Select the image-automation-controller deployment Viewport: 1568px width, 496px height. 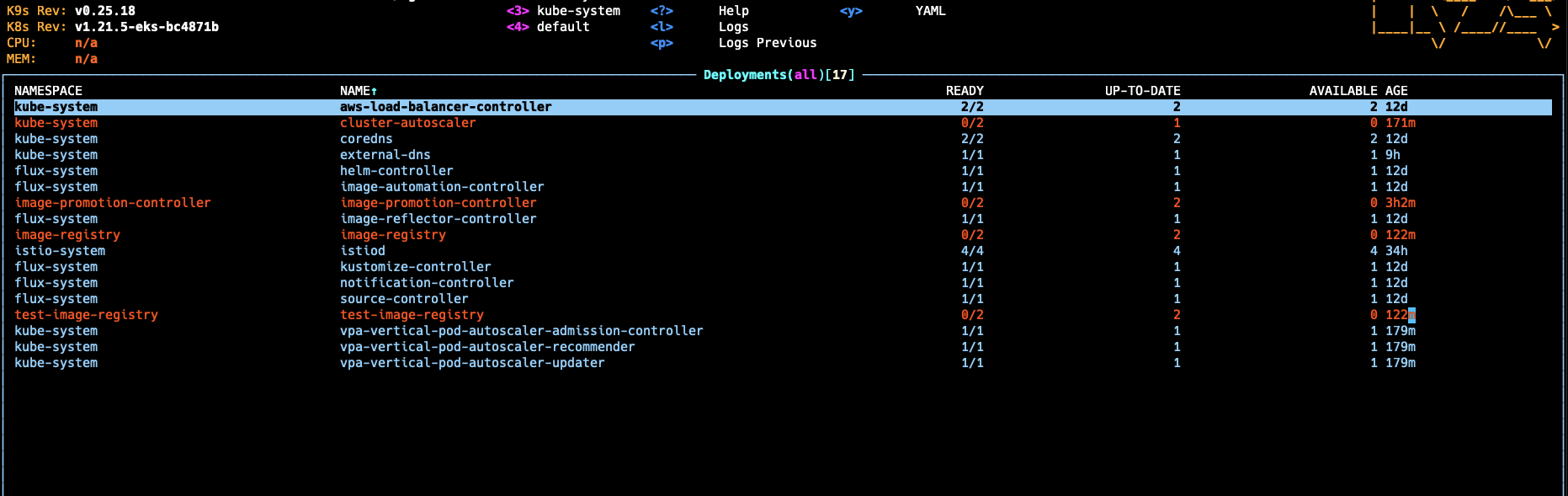point(442,187)
